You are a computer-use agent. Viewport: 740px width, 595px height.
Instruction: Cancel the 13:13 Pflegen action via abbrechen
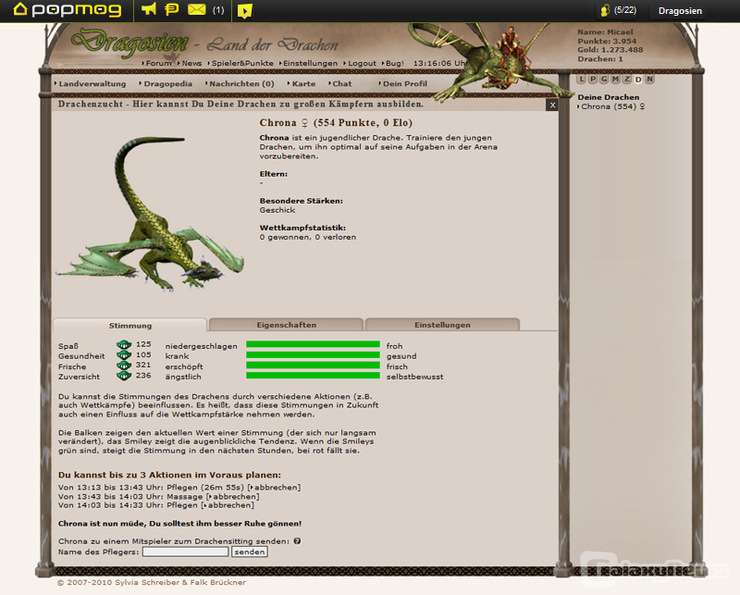click(x=275, y=487)
